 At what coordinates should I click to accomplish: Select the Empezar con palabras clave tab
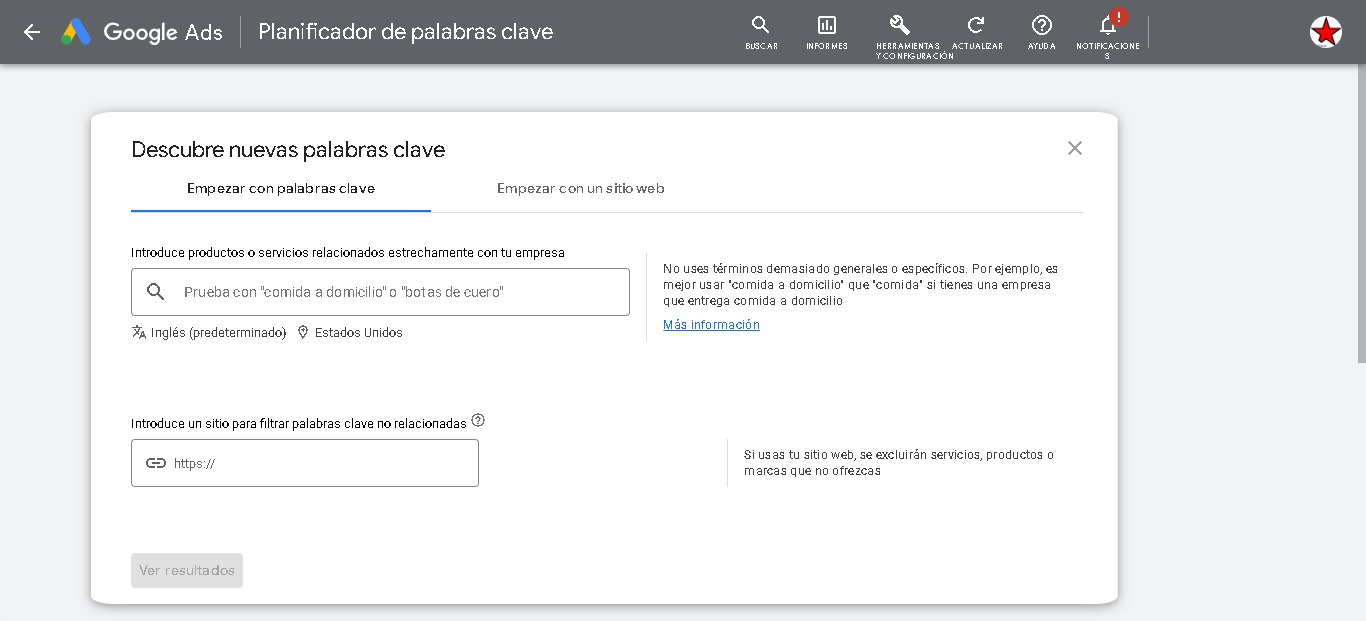tap(281, 188)
